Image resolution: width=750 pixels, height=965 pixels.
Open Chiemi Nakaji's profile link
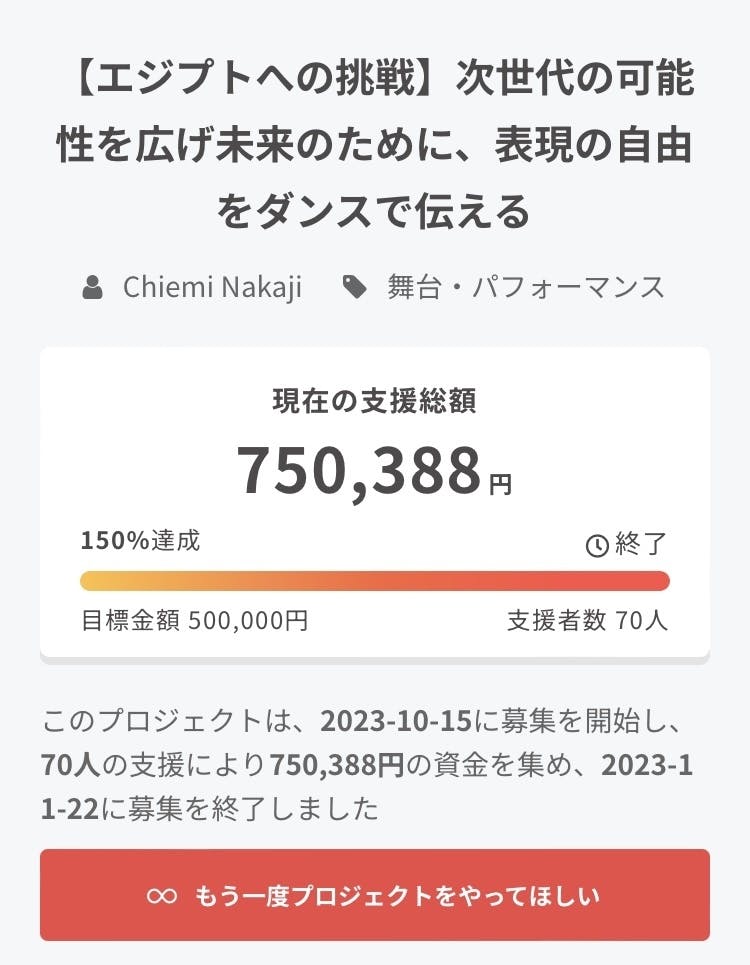212,288
